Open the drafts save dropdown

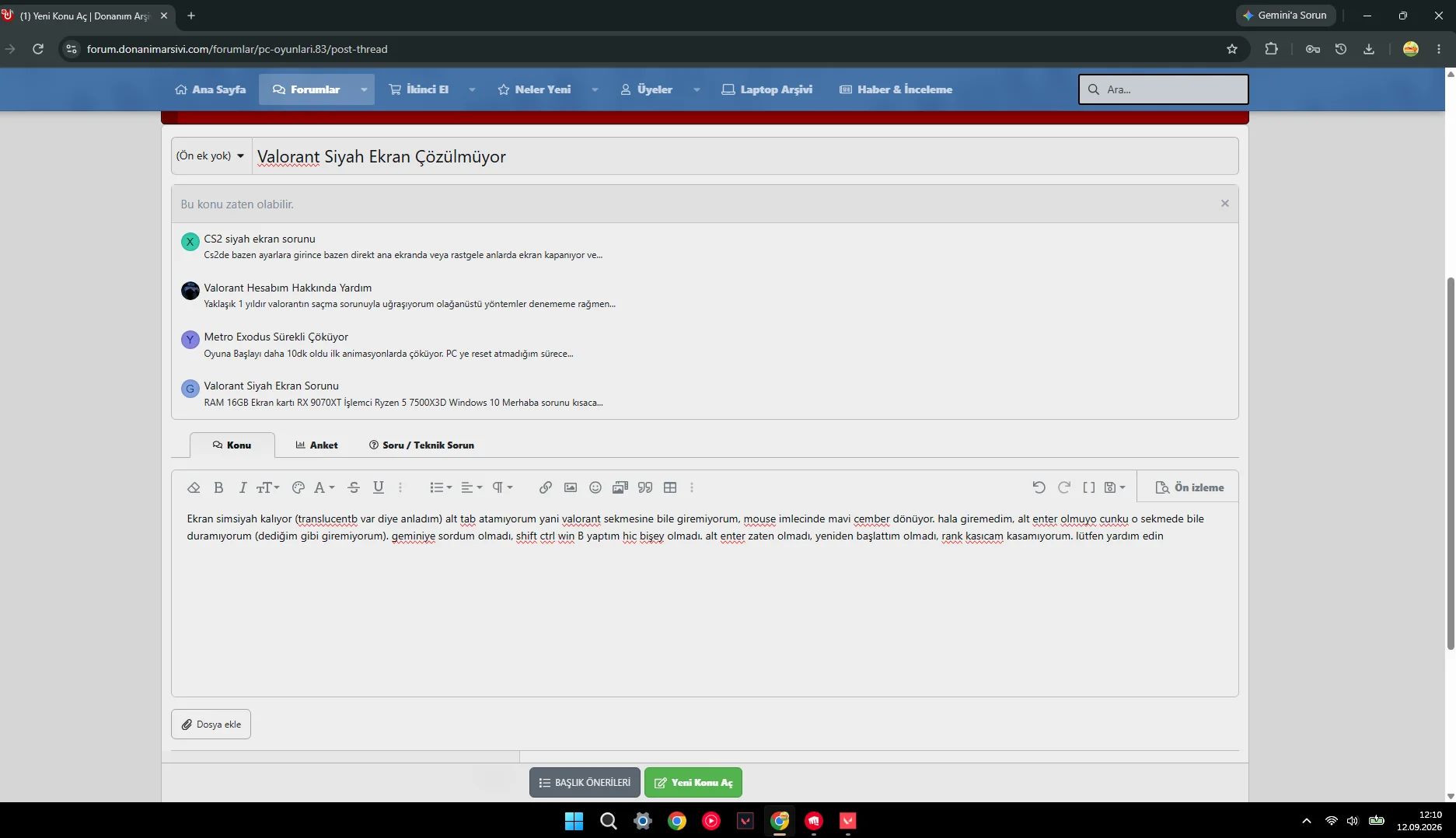[x=1115, y=487]
